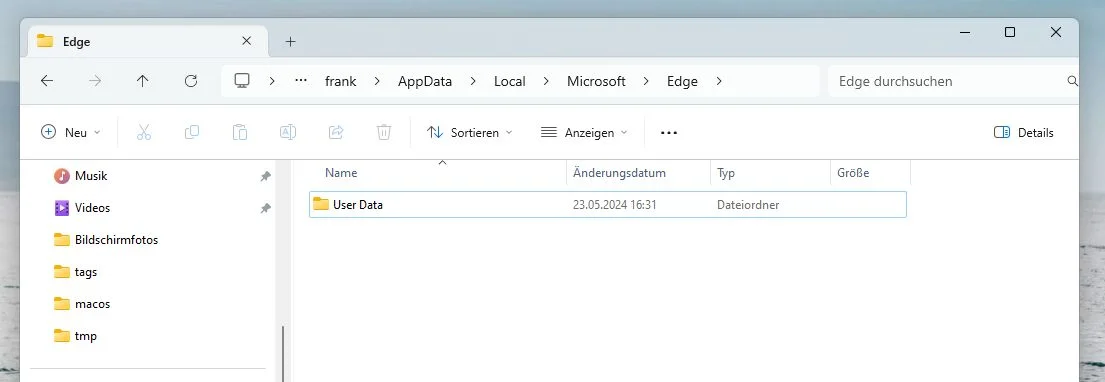
Task: Unpin Musik using its pin icon
Action: [x=265, y=176]
